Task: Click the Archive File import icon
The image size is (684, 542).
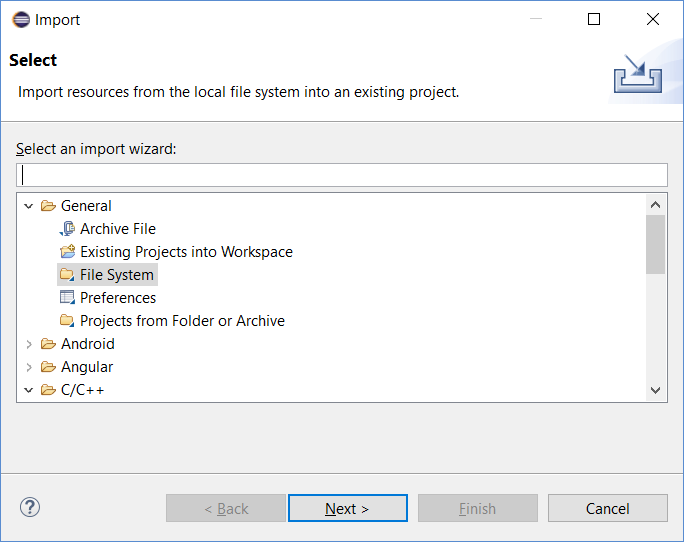Action: 67,229
